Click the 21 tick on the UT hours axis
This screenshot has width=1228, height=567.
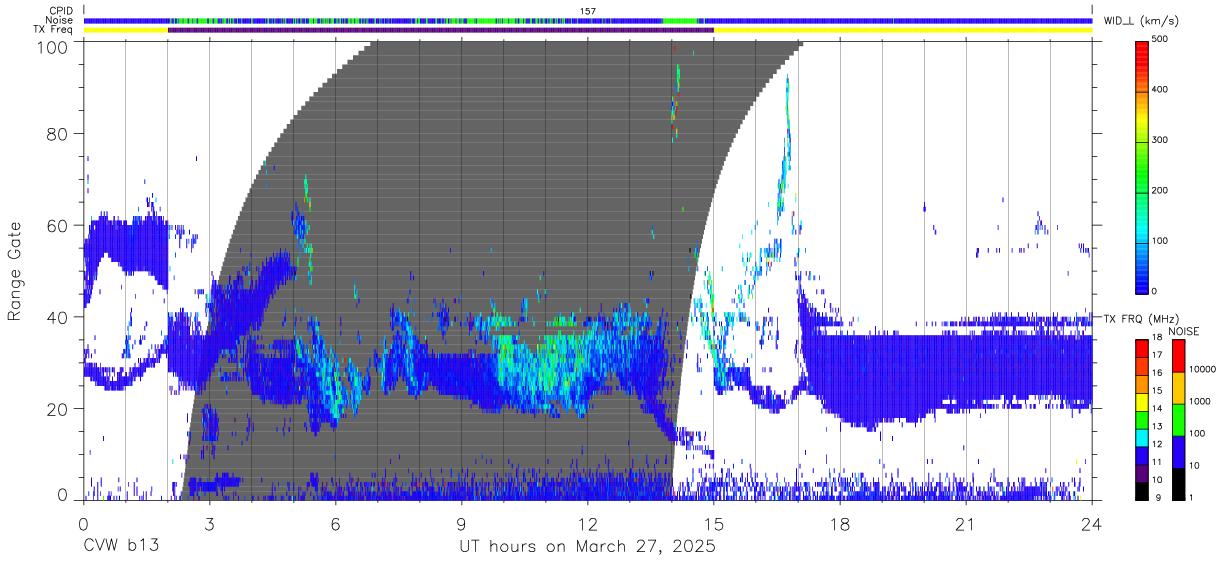pos(966,523)
